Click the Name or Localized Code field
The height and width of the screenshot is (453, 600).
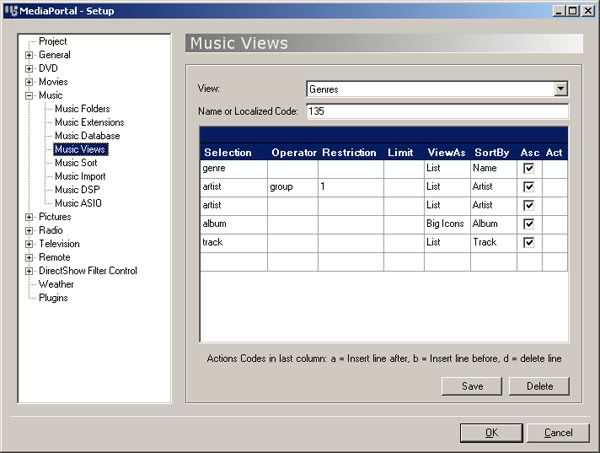click(x=437, y=111)
